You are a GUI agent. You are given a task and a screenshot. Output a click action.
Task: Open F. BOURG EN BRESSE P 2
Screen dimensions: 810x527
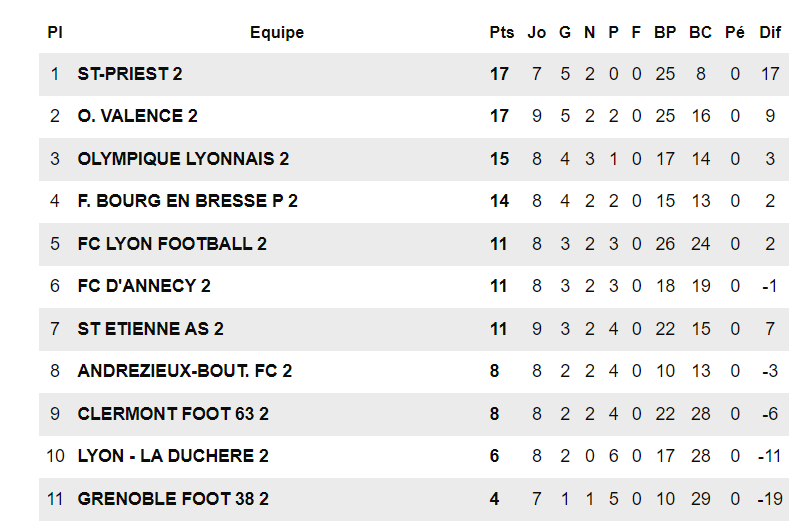point(187,201)
